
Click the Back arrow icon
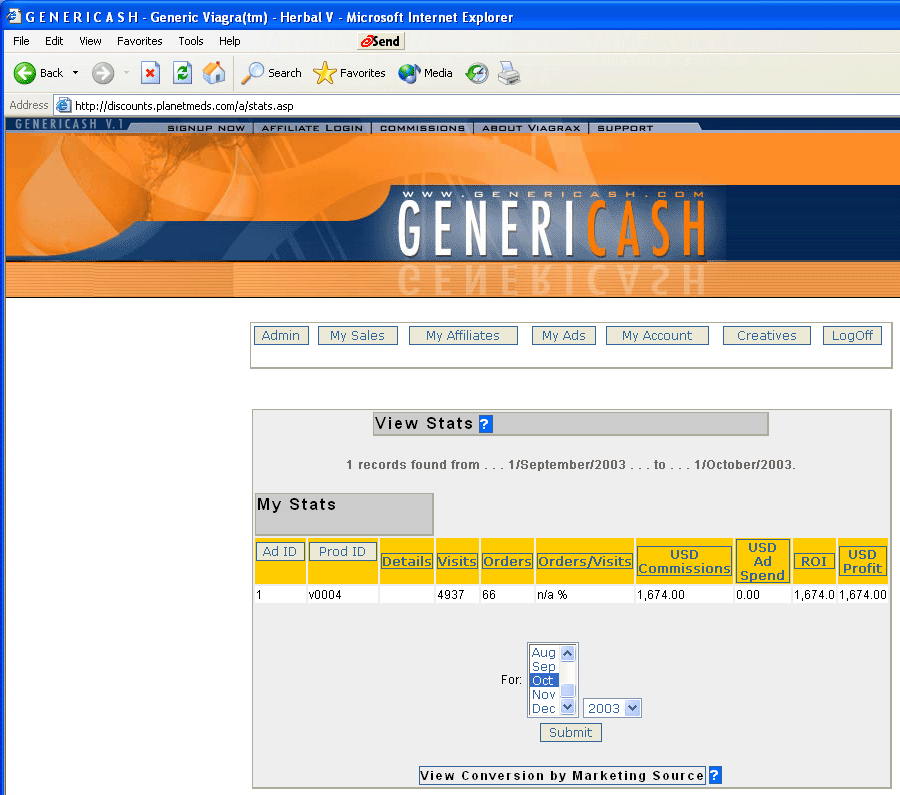point(25,73)
